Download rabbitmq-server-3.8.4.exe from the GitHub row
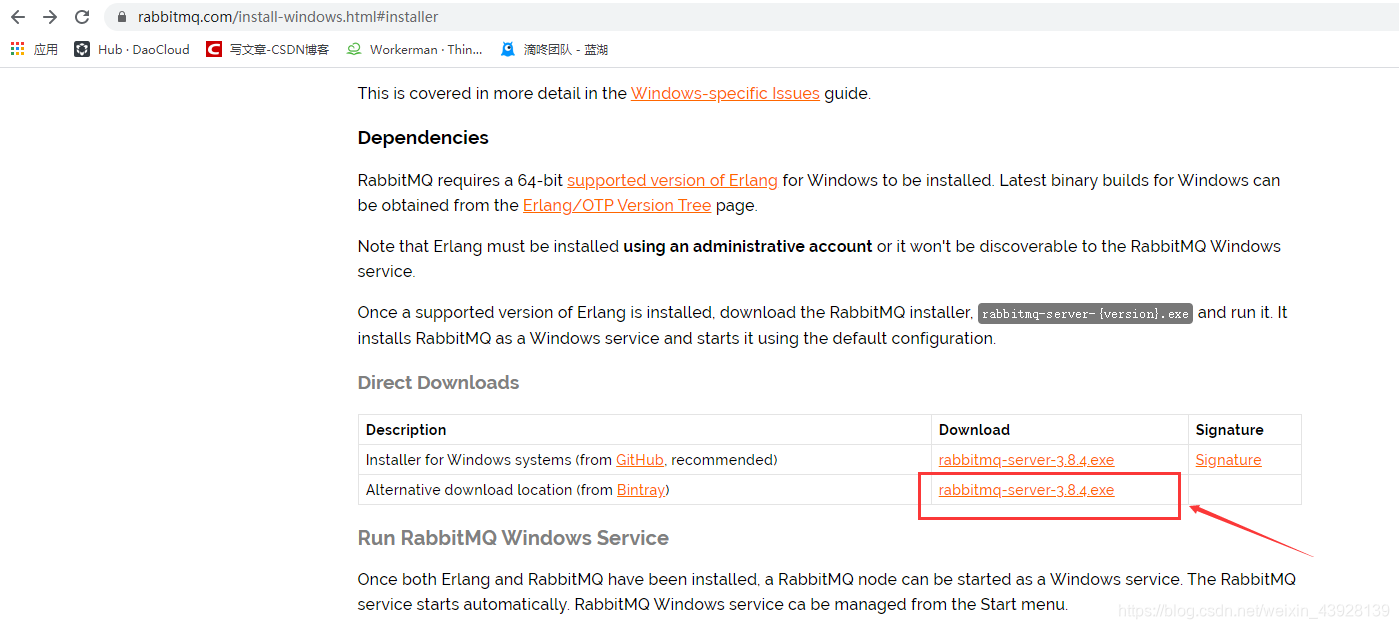This screenshot has width=1399, height=629. point(1025,459)
